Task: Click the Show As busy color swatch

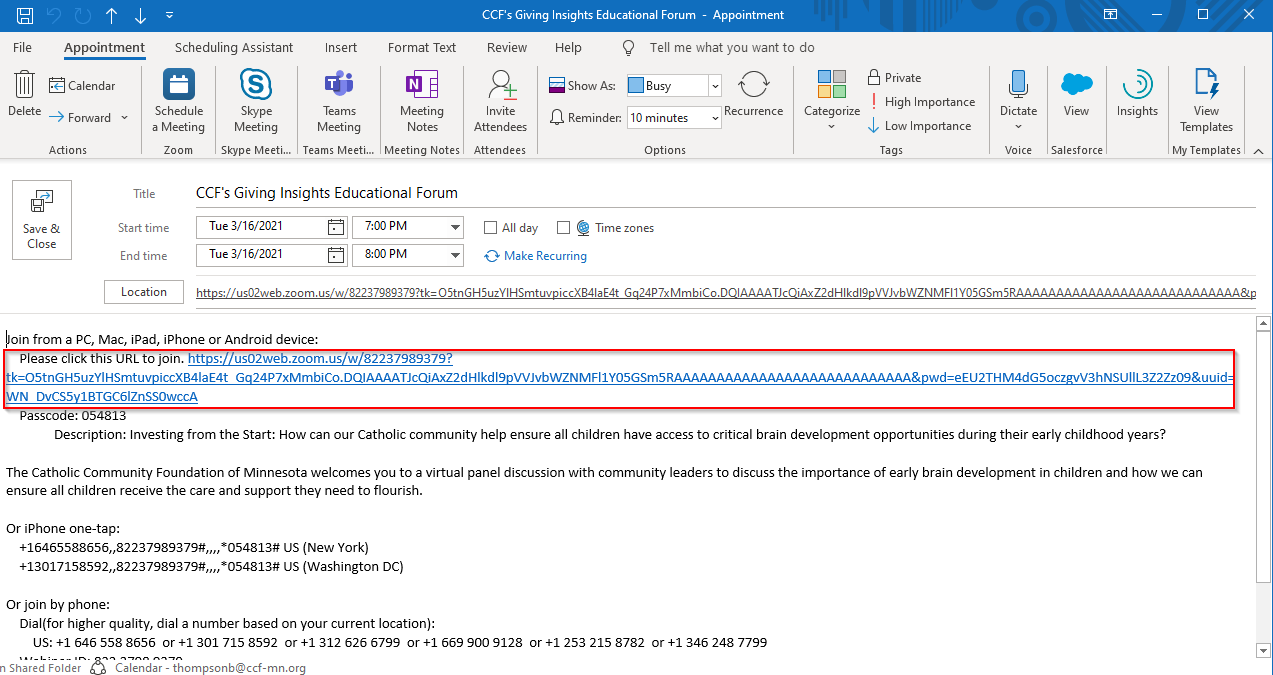Action: coord(636,86)
